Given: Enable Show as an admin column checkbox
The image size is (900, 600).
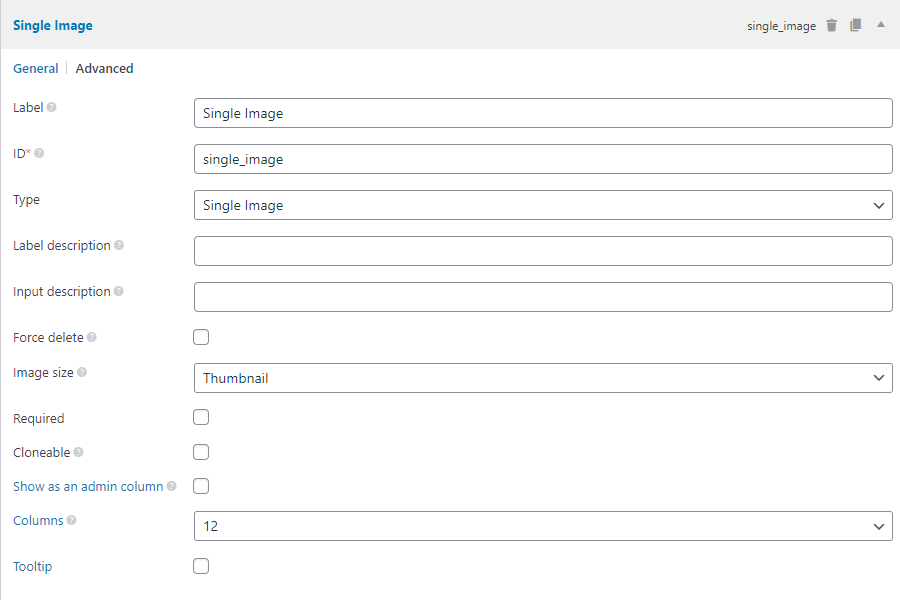Looking at the screenshot, I should 201,486.
